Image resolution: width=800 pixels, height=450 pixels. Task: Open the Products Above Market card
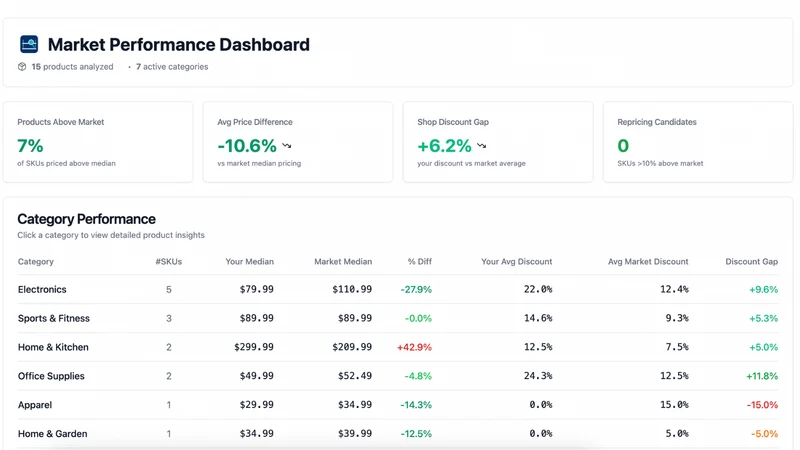(x=98, y=142)
